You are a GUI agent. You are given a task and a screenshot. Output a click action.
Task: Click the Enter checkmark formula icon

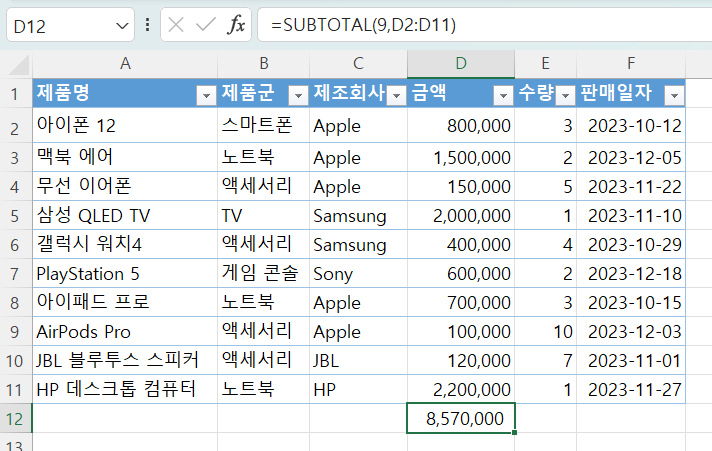tap(205, 25)
